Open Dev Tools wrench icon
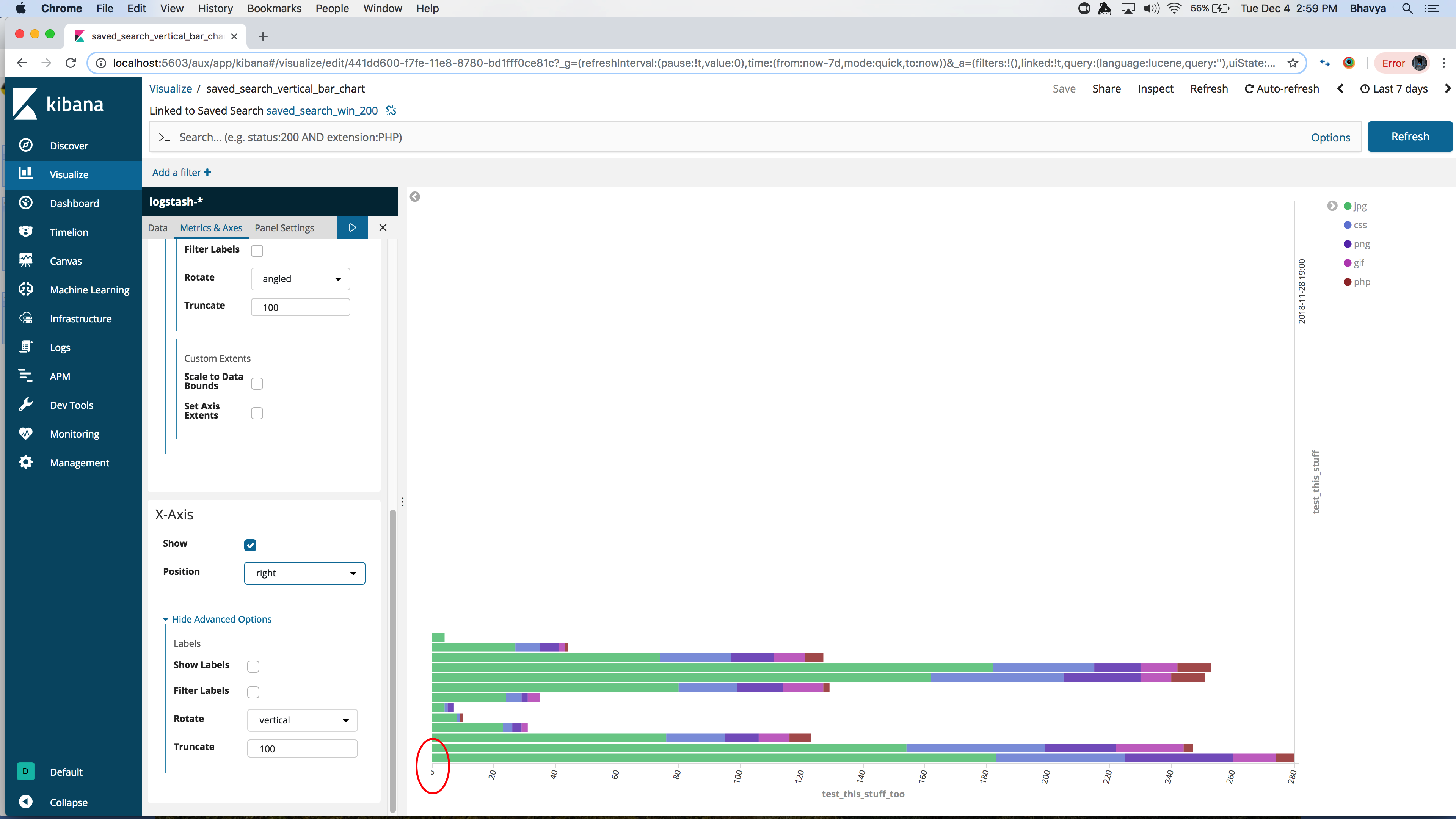The image size is (1456, 819). [x=25, y=405]
